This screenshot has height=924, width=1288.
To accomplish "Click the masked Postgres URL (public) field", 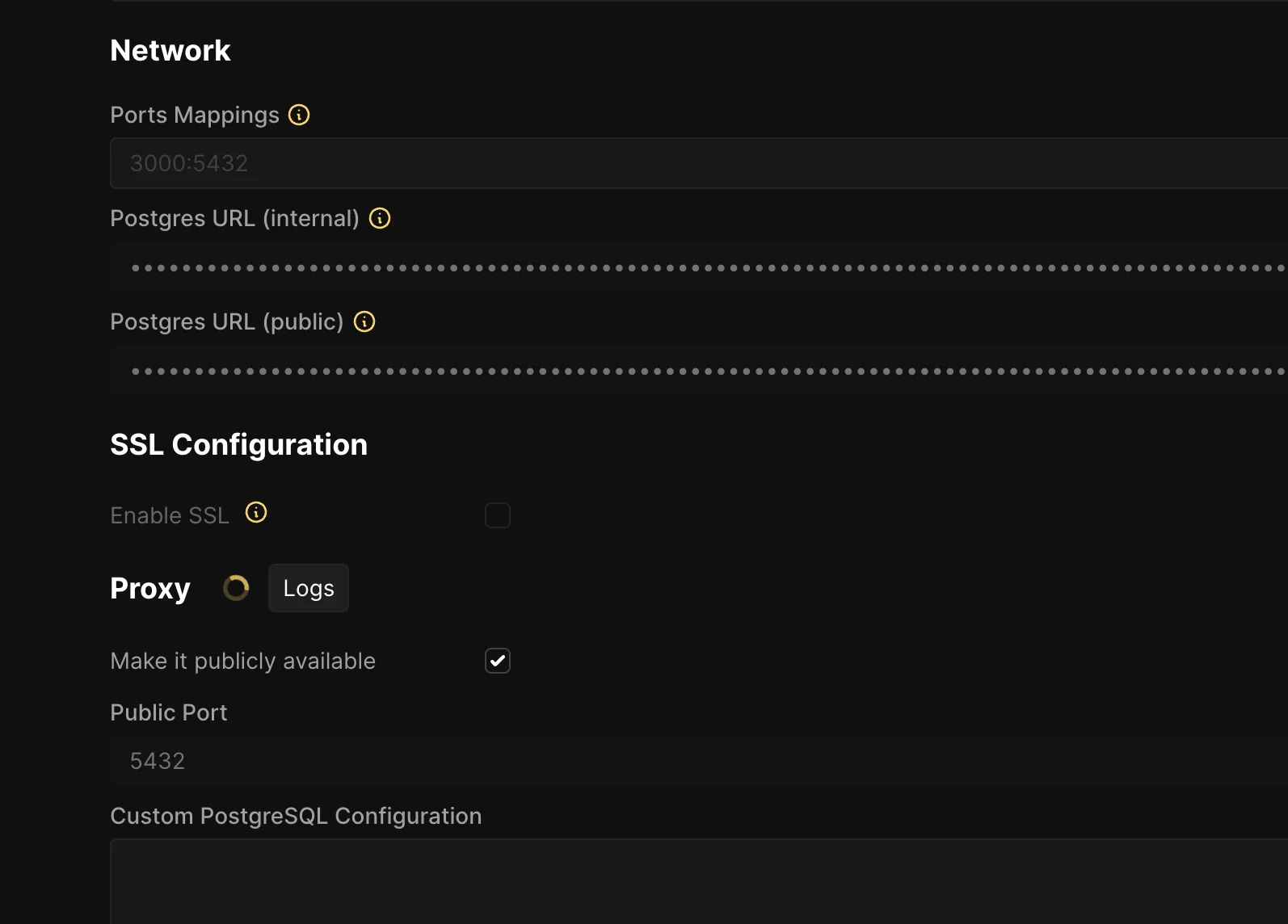I will [x=695, y=371].
